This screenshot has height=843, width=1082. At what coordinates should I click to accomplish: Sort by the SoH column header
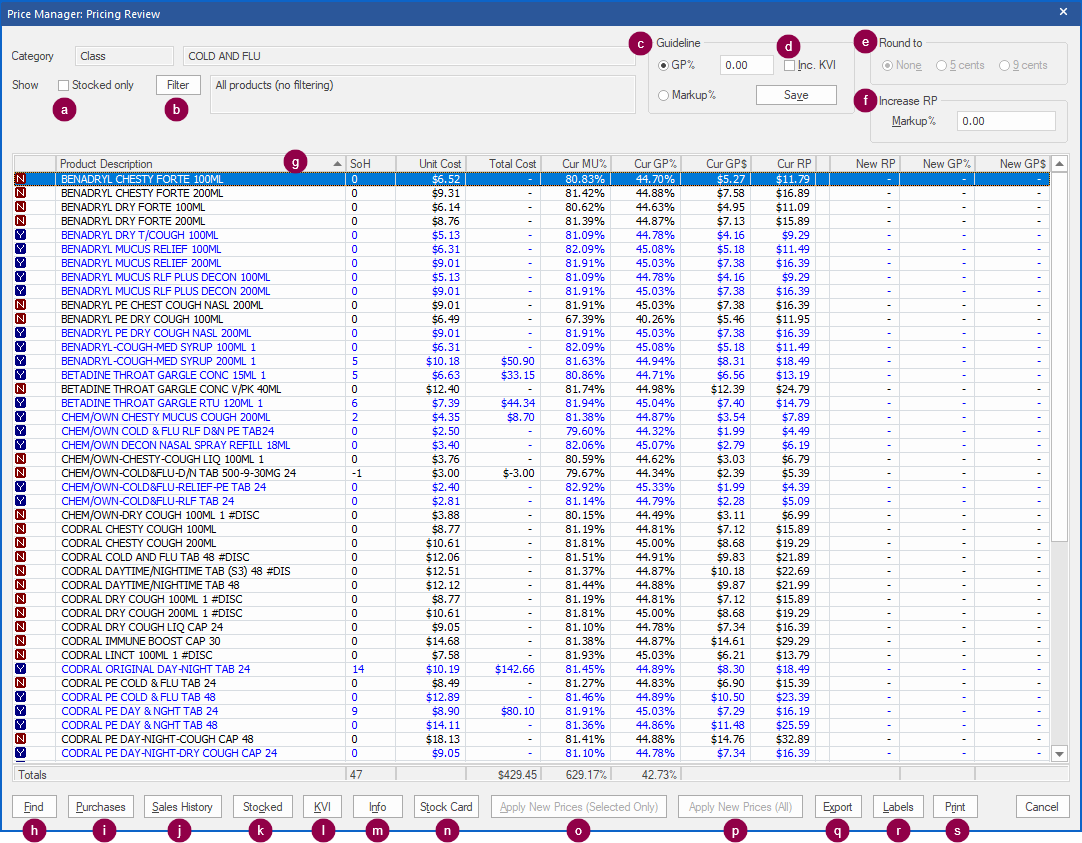(x=371, y=163)
